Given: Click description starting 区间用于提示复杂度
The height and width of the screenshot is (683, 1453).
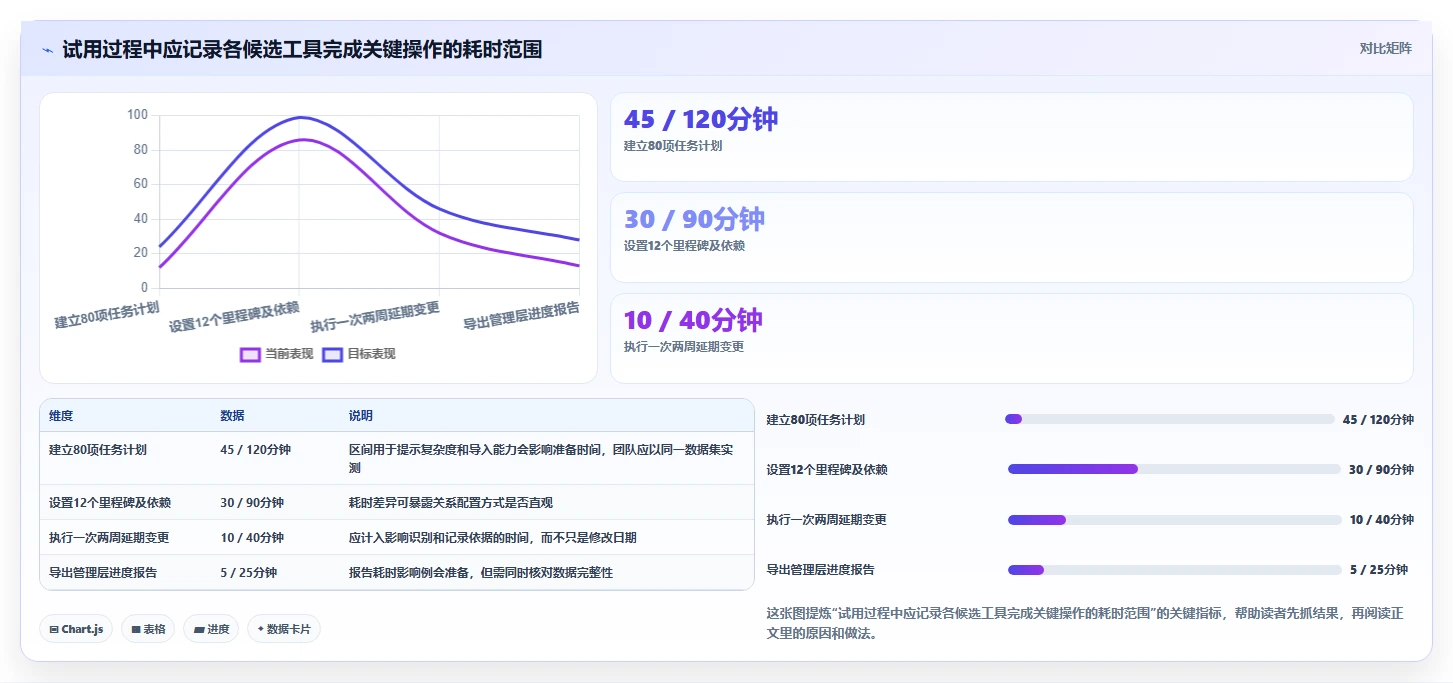Looking at the screenshot, I should (x=542, y=459).
